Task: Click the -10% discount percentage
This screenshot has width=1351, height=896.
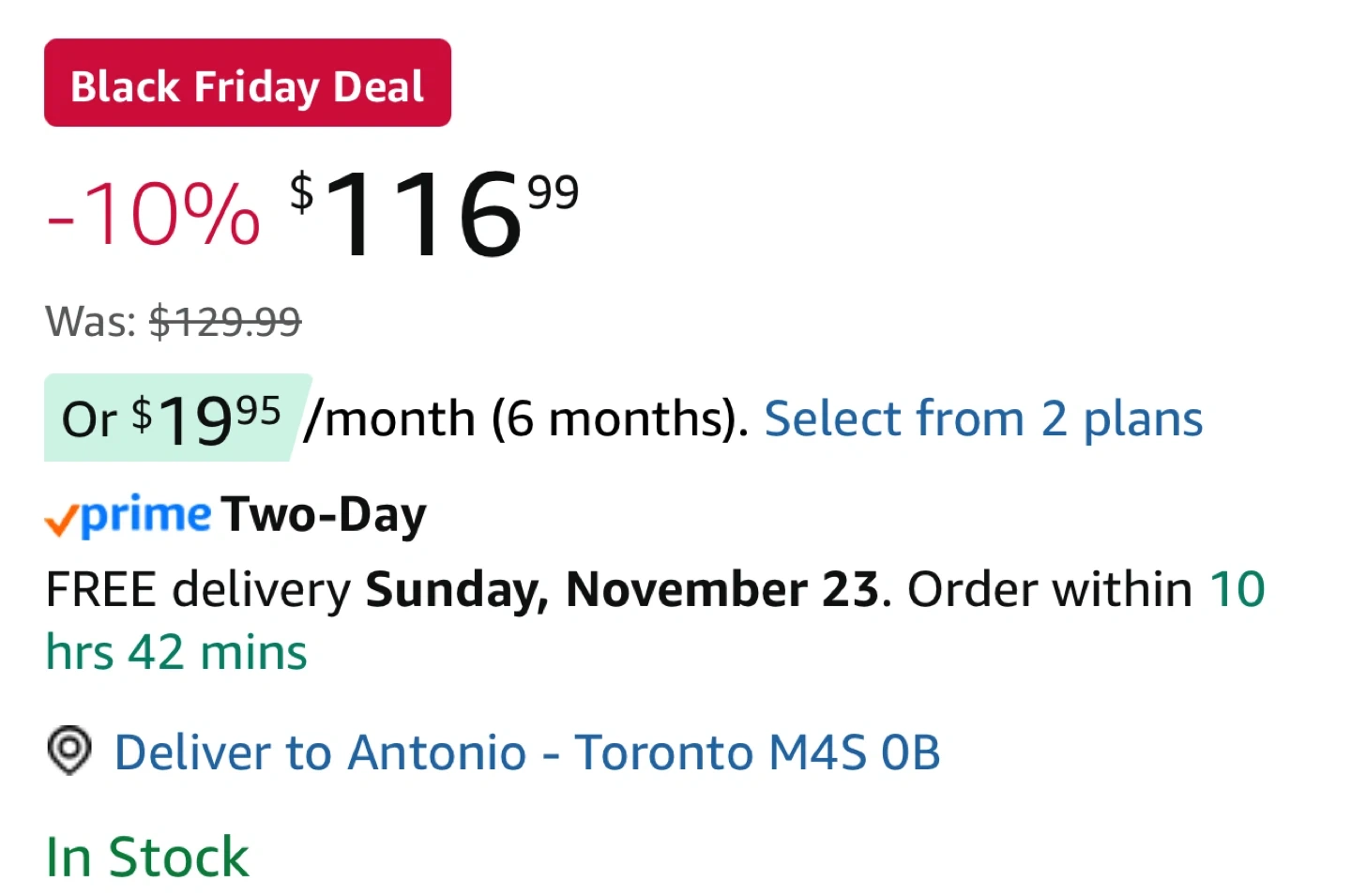Action: (154, 215)
